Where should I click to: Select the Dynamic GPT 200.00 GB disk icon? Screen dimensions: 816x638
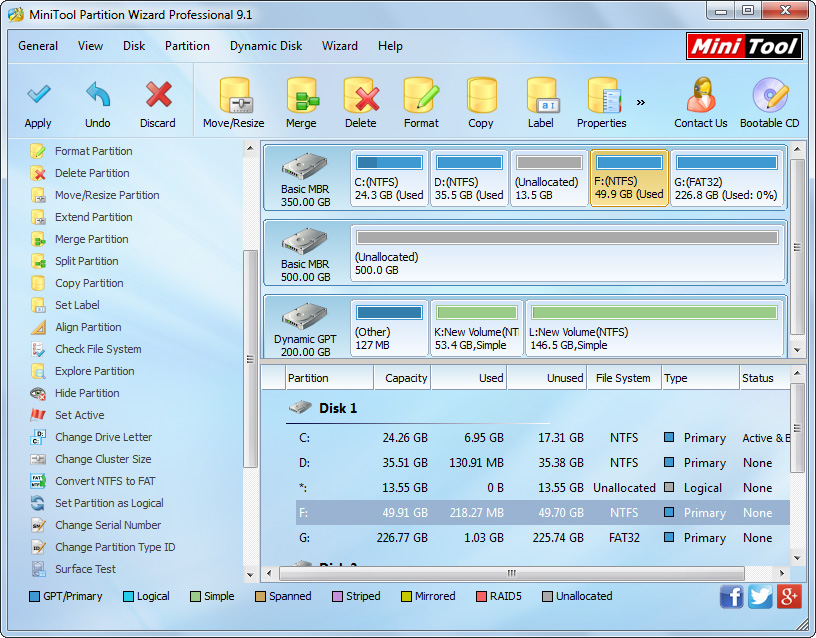[x=304, y=316]
